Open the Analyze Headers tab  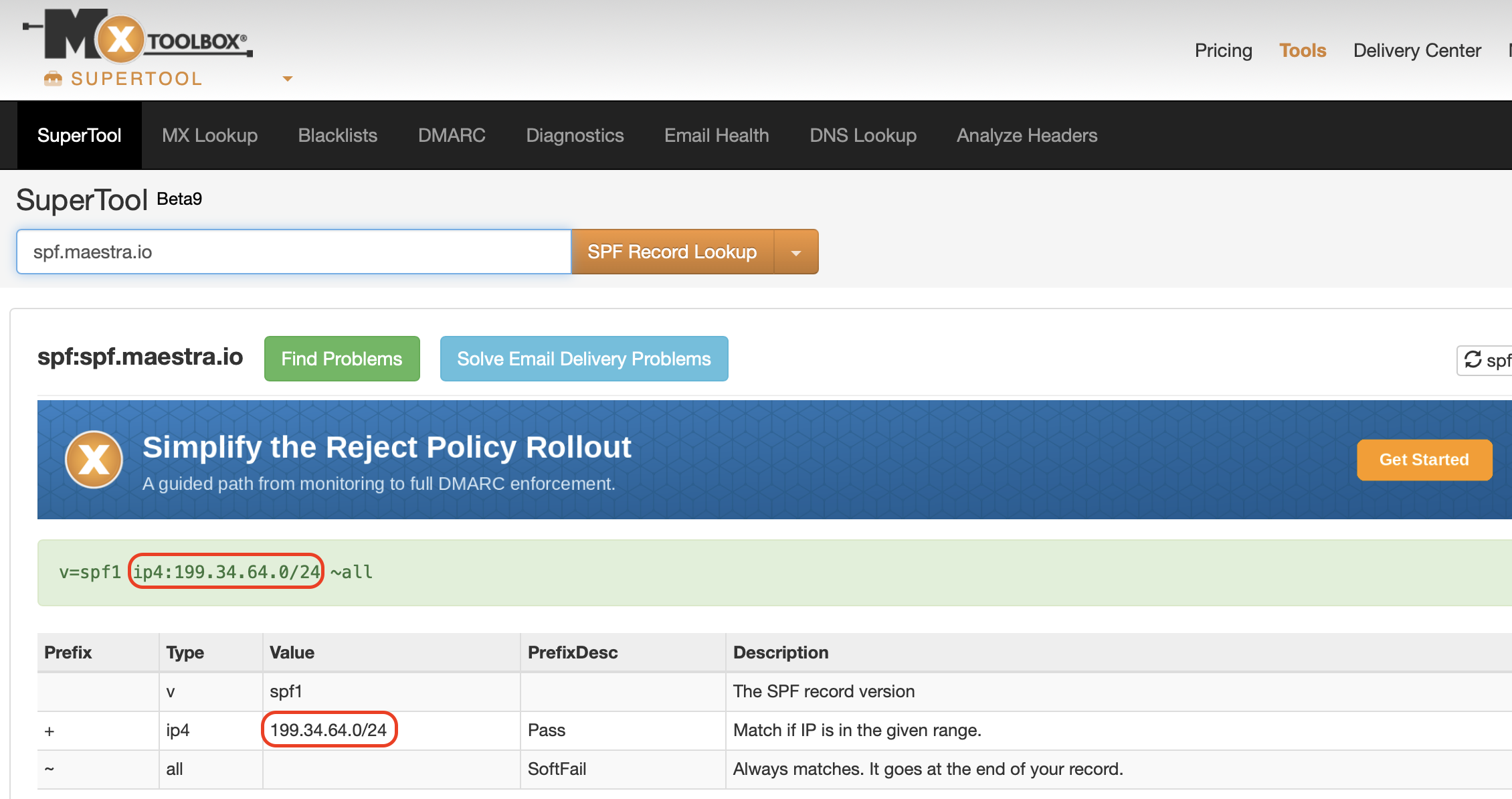coord(1027,135)
